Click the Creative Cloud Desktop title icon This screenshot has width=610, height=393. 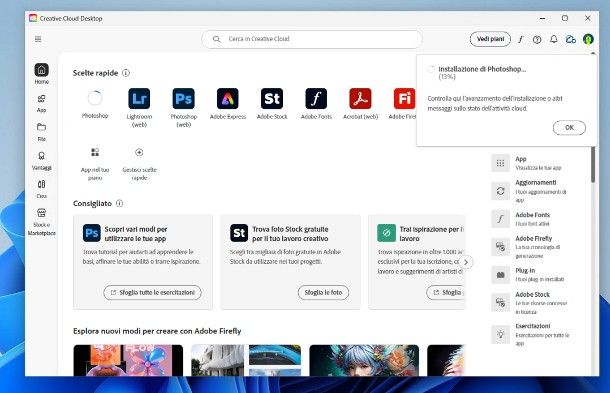point(33,18)
